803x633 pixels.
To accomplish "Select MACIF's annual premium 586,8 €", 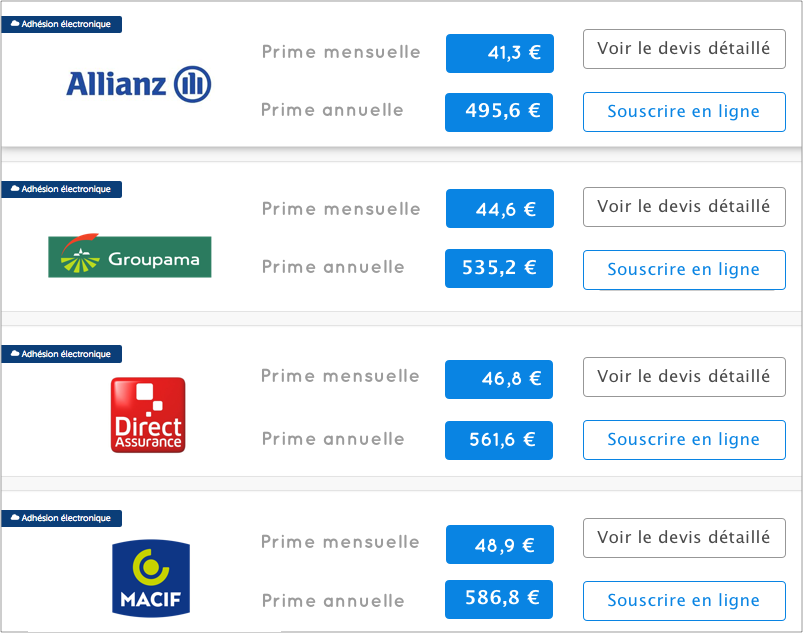I will coord(498,599).
